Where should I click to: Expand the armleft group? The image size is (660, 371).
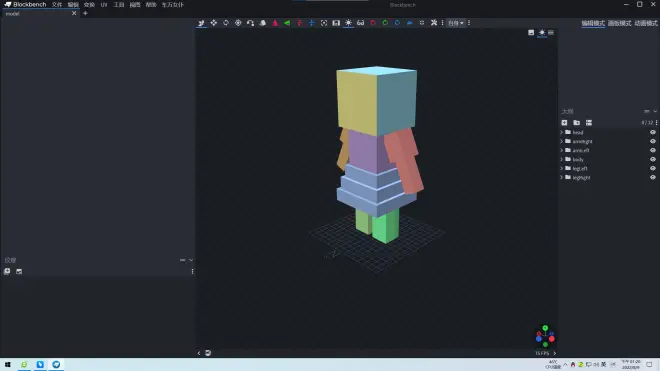562,150
